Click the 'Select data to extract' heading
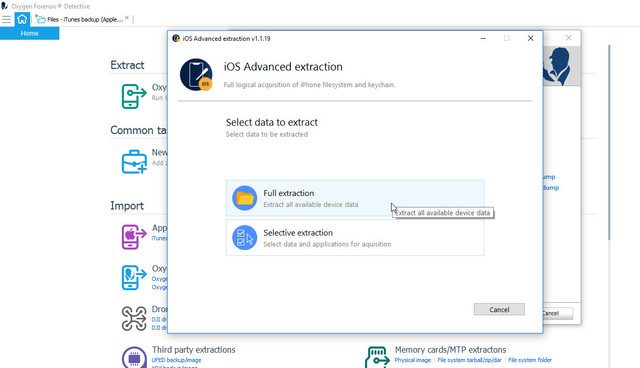Screen dimensions: 640x368 (x=272, y=122)
